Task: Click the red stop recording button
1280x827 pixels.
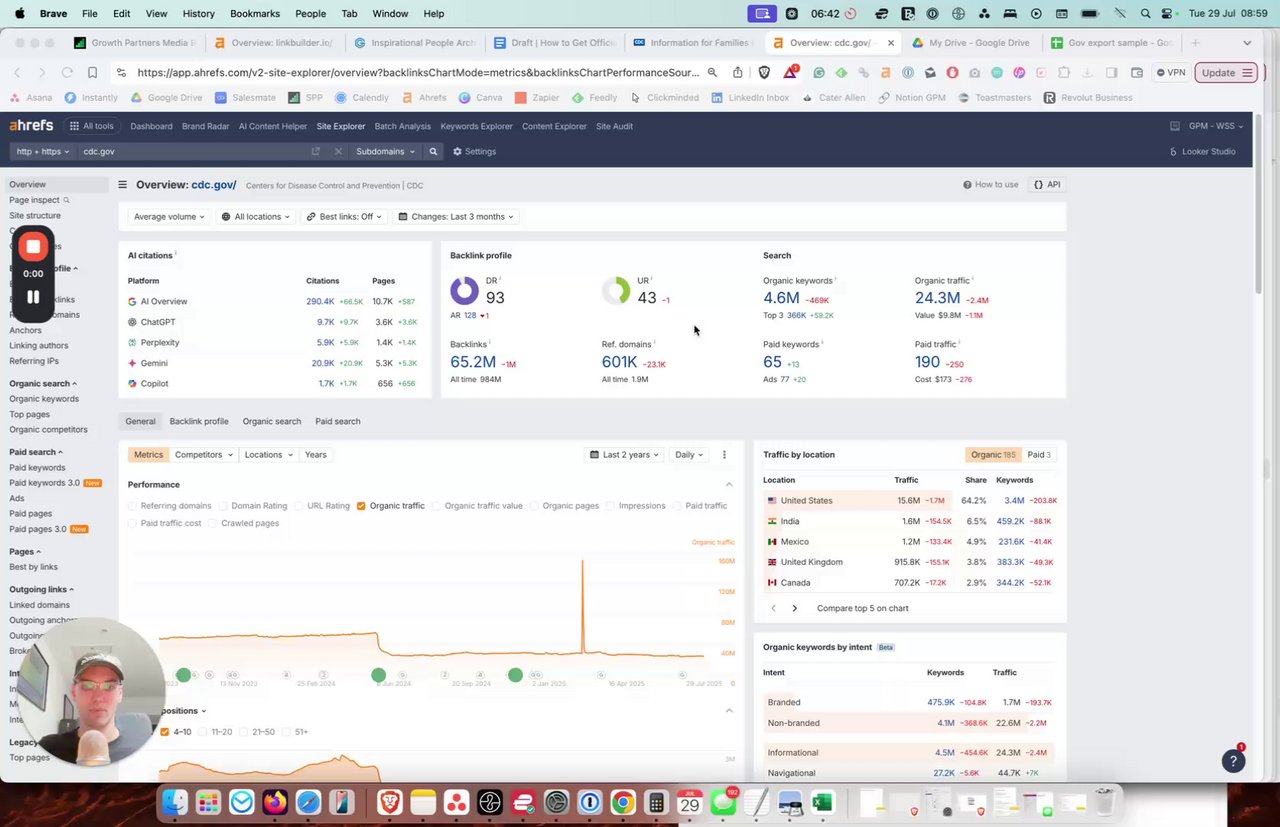Action: pos(33,246)
